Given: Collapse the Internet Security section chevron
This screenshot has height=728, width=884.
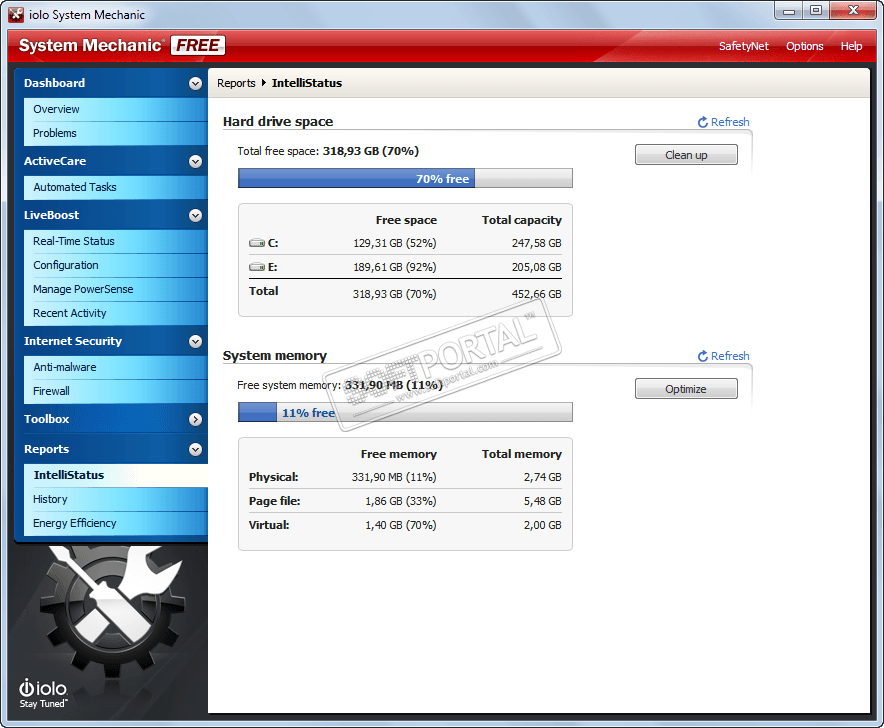Looking at the screenshot, I should pos(195,342).
